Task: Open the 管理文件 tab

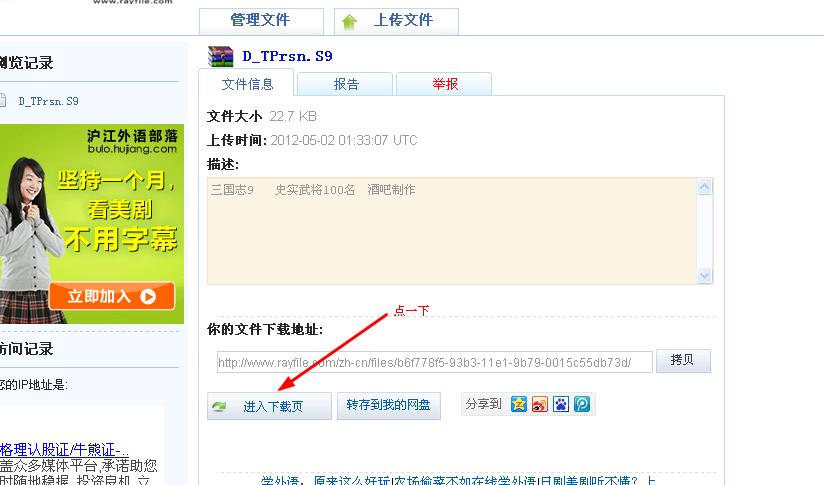Action: [x=261, y=21]
